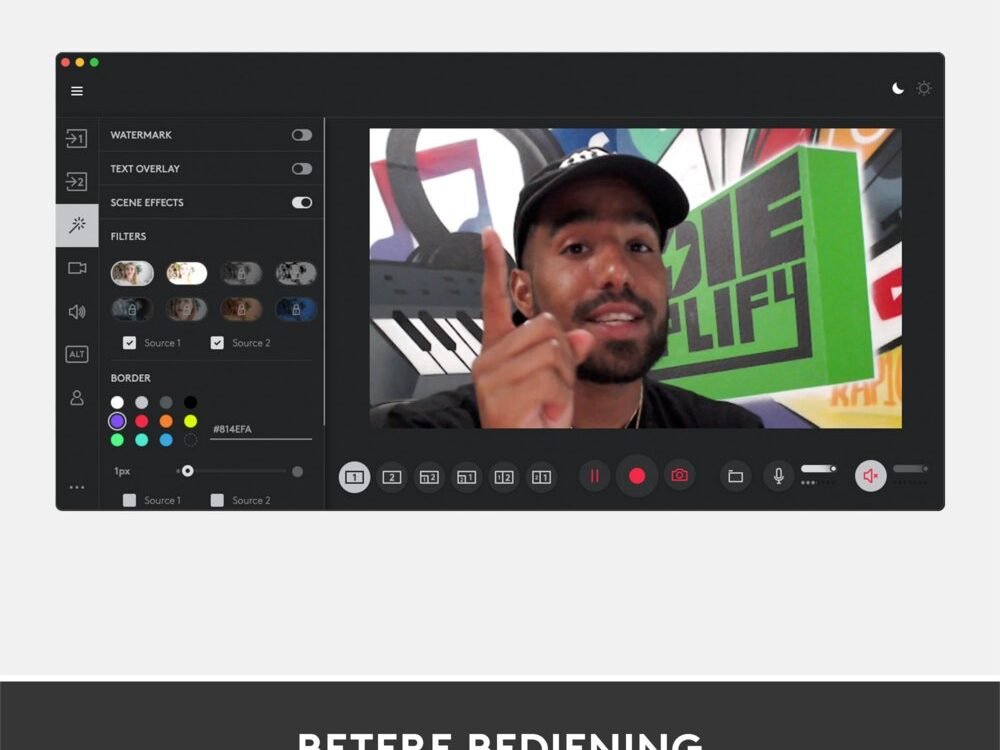Take a snapshot with the camera icon

coord(680,476)
